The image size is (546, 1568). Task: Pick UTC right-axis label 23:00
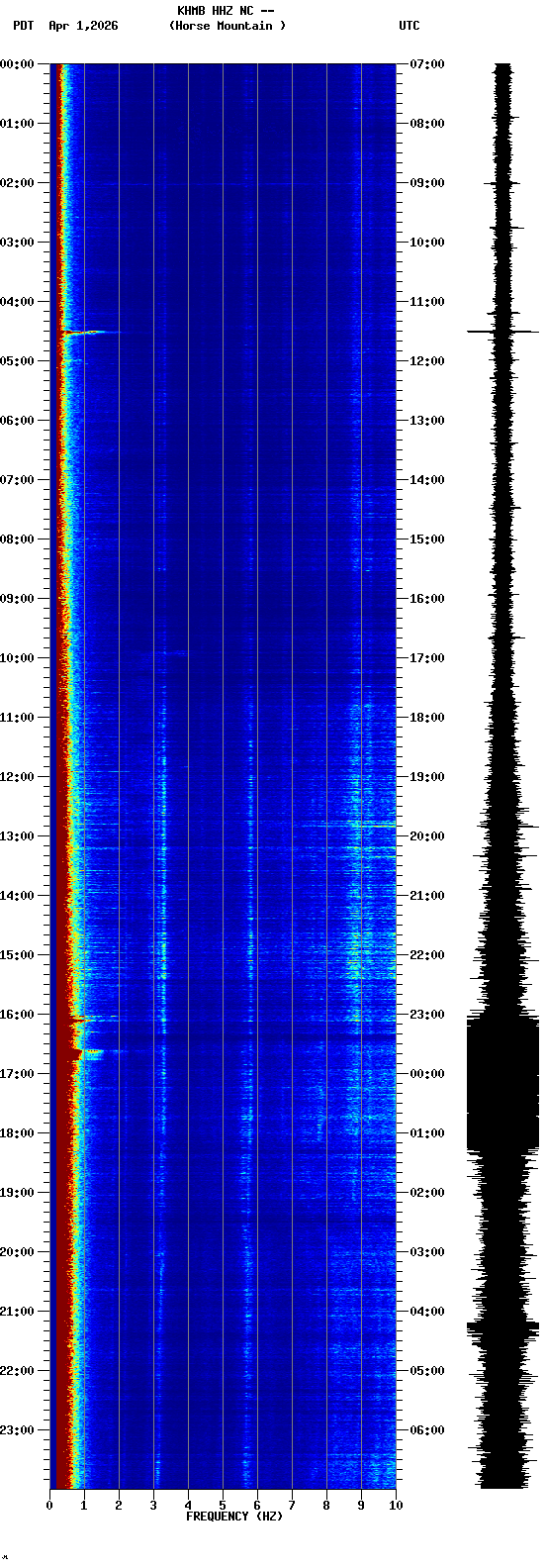[427, 1015]
